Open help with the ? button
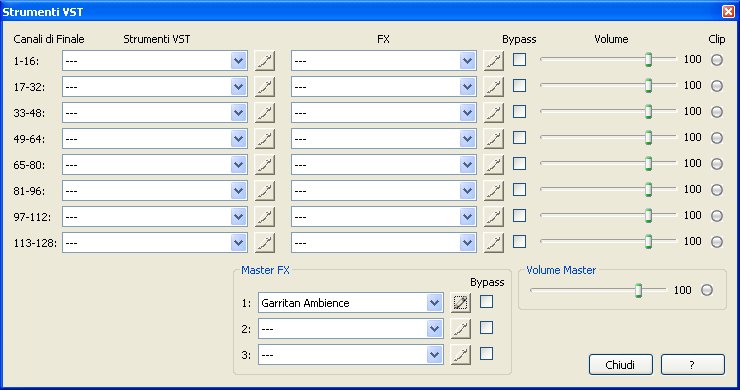Image resolution: width=740 pixels, height=390 pixels. (x=693, y=365)
